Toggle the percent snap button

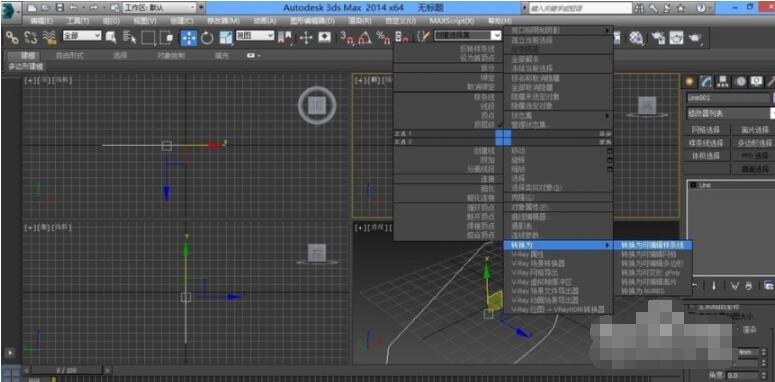pos(383,38)
